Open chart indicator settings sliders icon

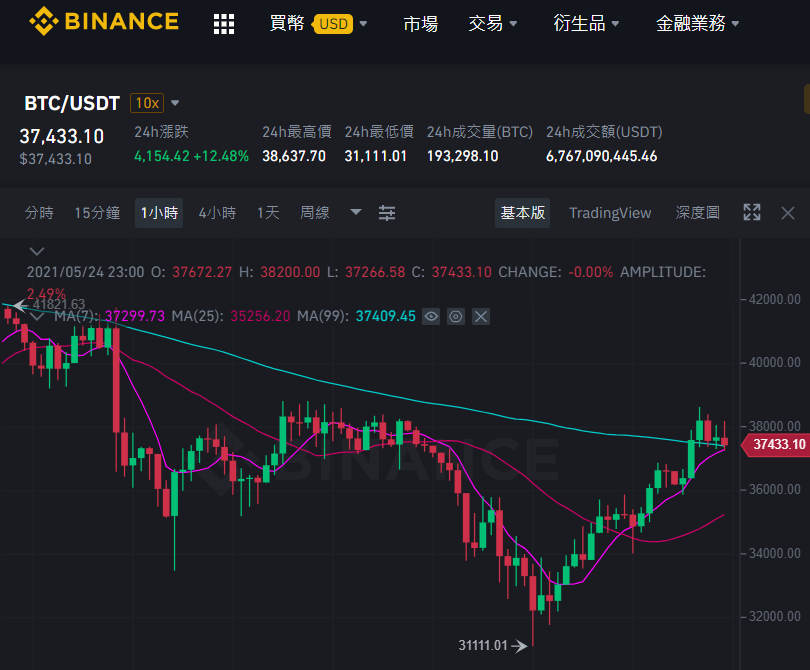click(386, 213)
